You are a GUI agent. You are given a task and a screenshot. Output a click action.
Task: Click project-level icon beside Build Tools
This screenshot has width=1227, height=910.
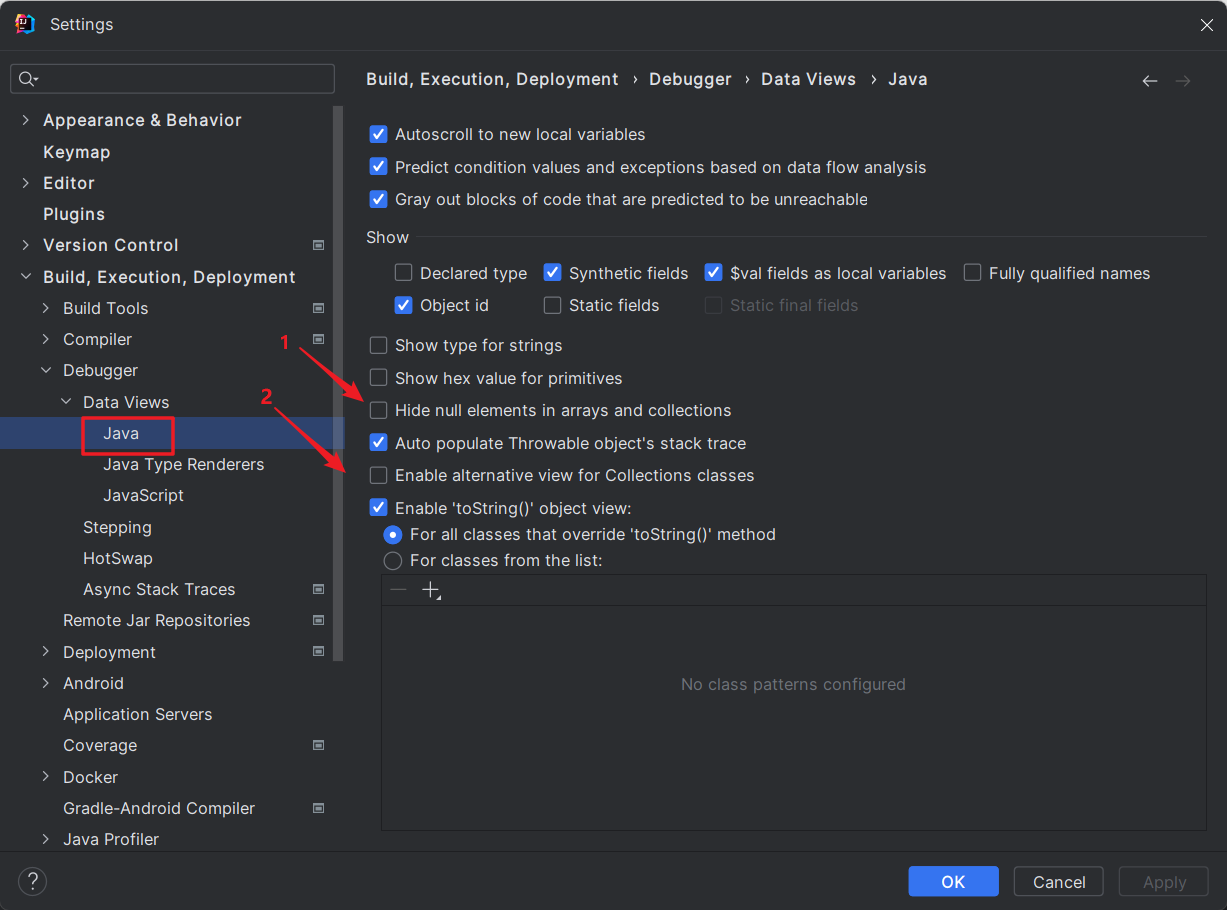pos(318,308)
